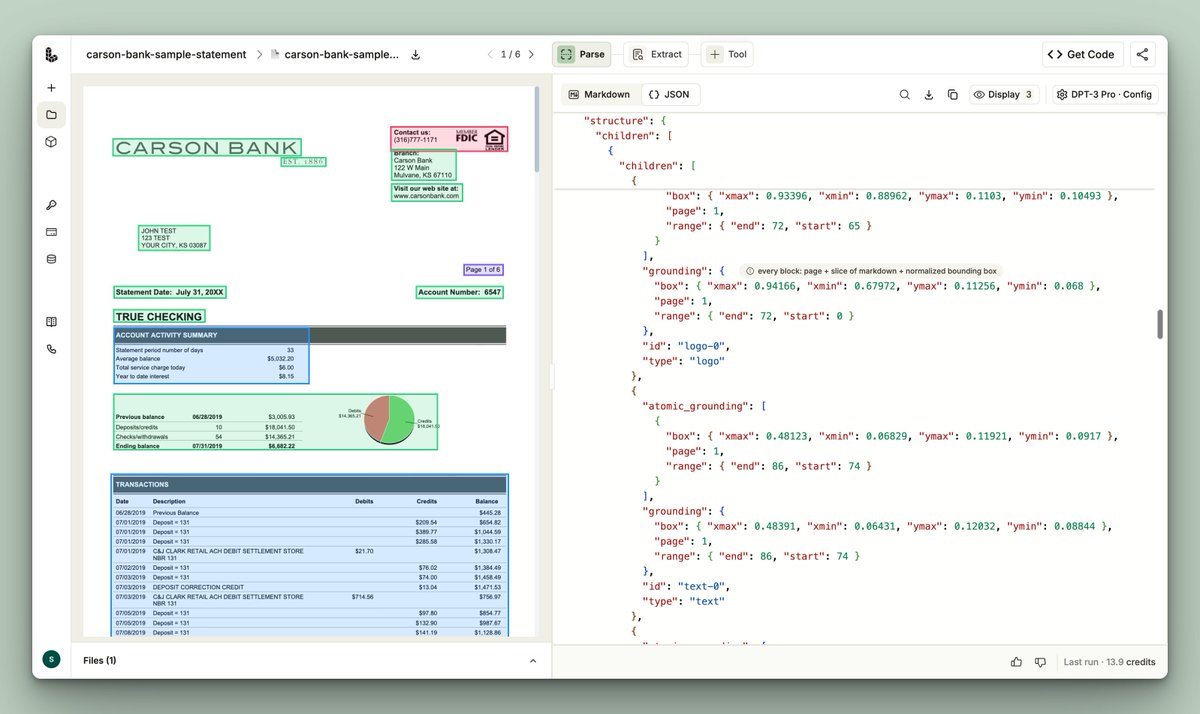Switch to the Parse tab

click(582, 55)
